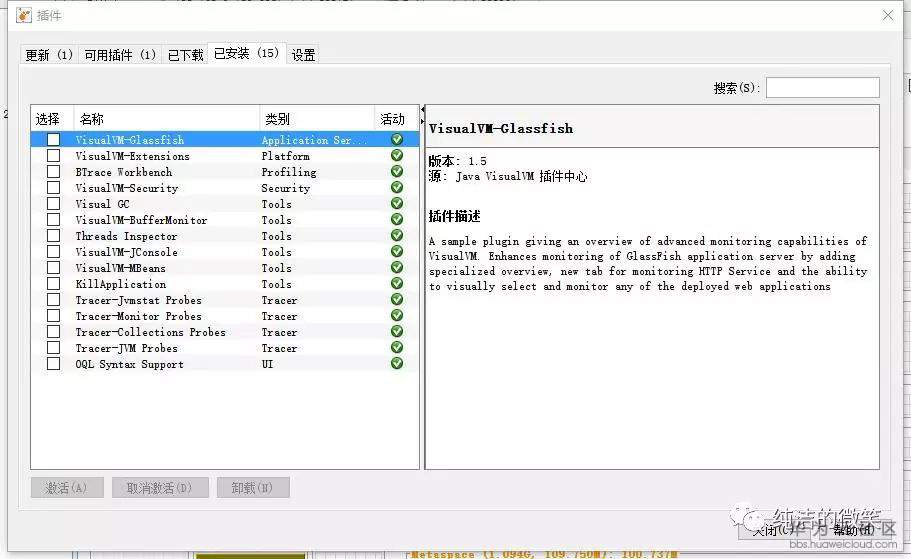
Task: Click 'Profiling' category cell
Action: (289, 172)
